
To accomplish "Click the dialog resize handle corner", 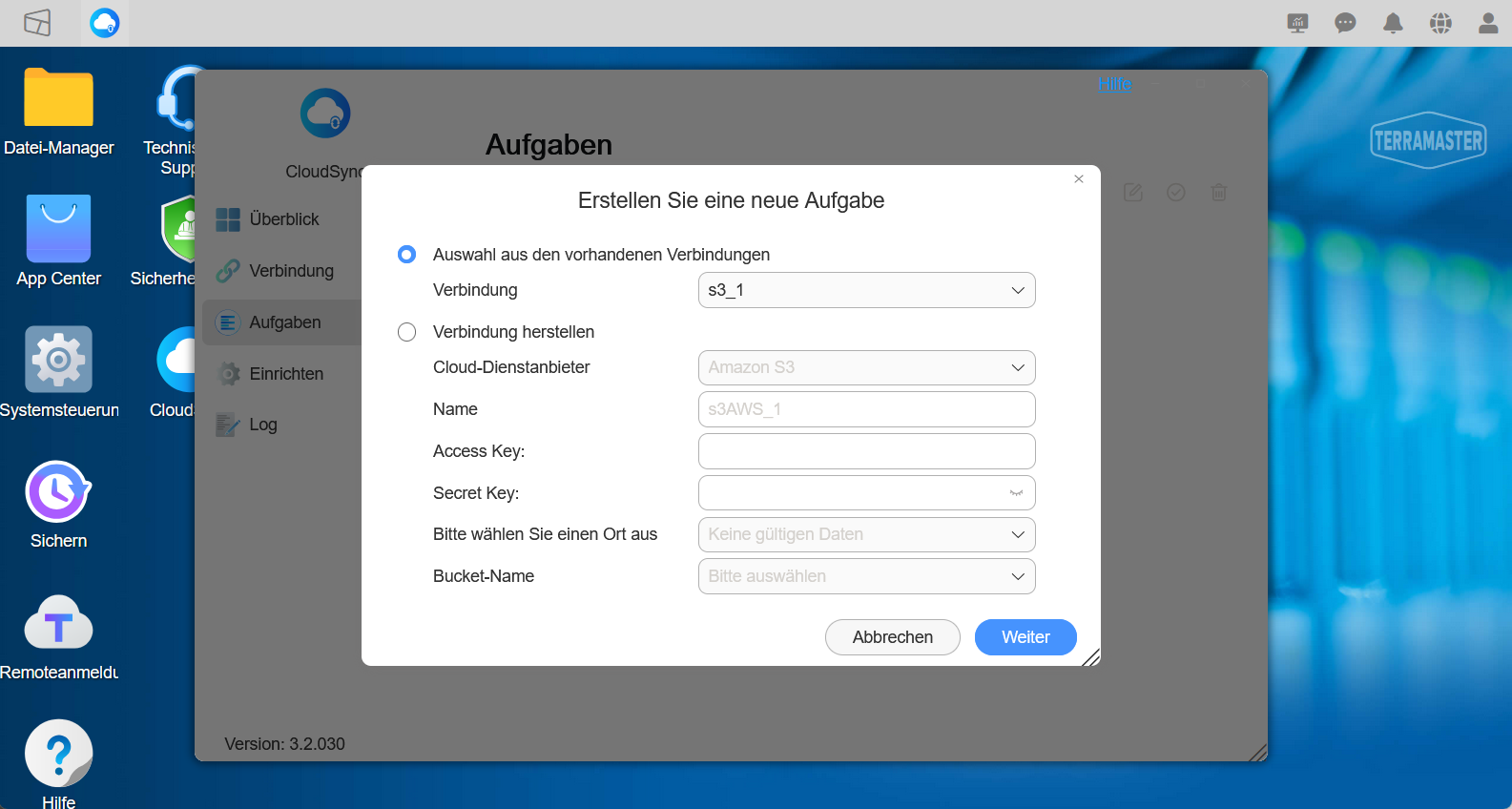I will pyautogui.click(x=1091, y=657).
